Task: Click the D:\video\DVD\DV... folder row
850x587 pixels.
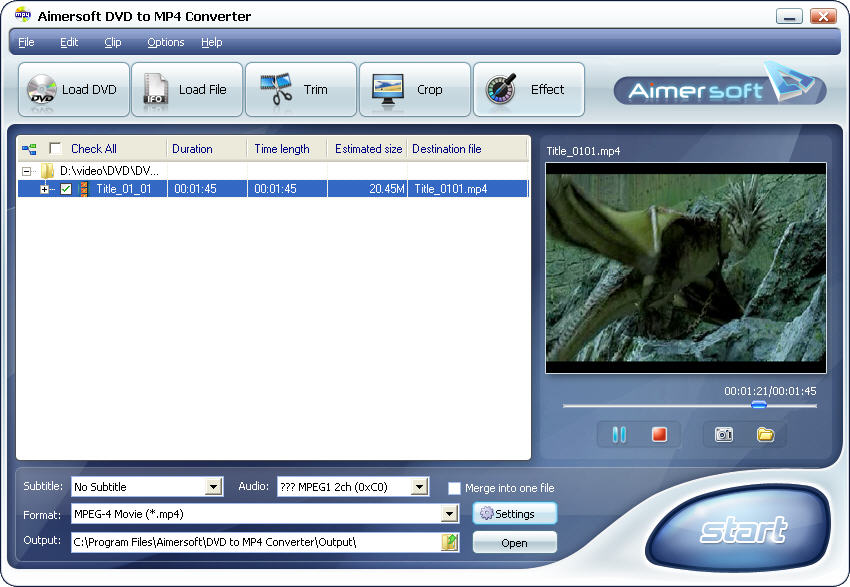Action: (109, 171)
